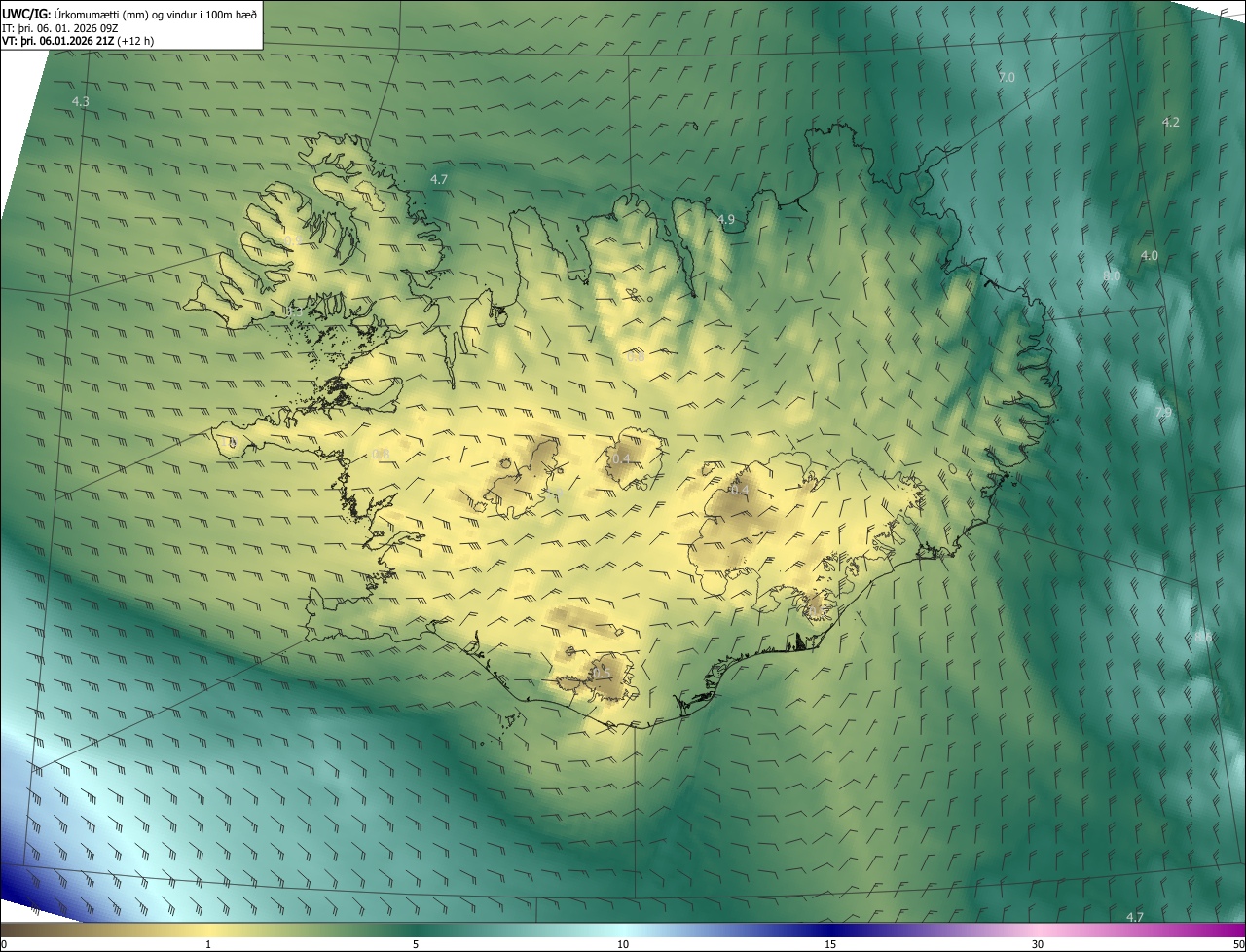Screen dimensions: 1246x952
Task: Click the '30' tick on the color scale
Action: (x=1038, y=945)
